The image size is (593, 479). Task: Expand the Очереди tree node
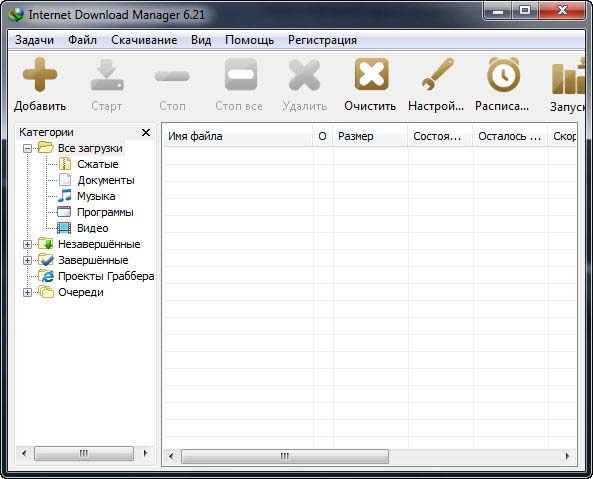(x=27, y=292)
